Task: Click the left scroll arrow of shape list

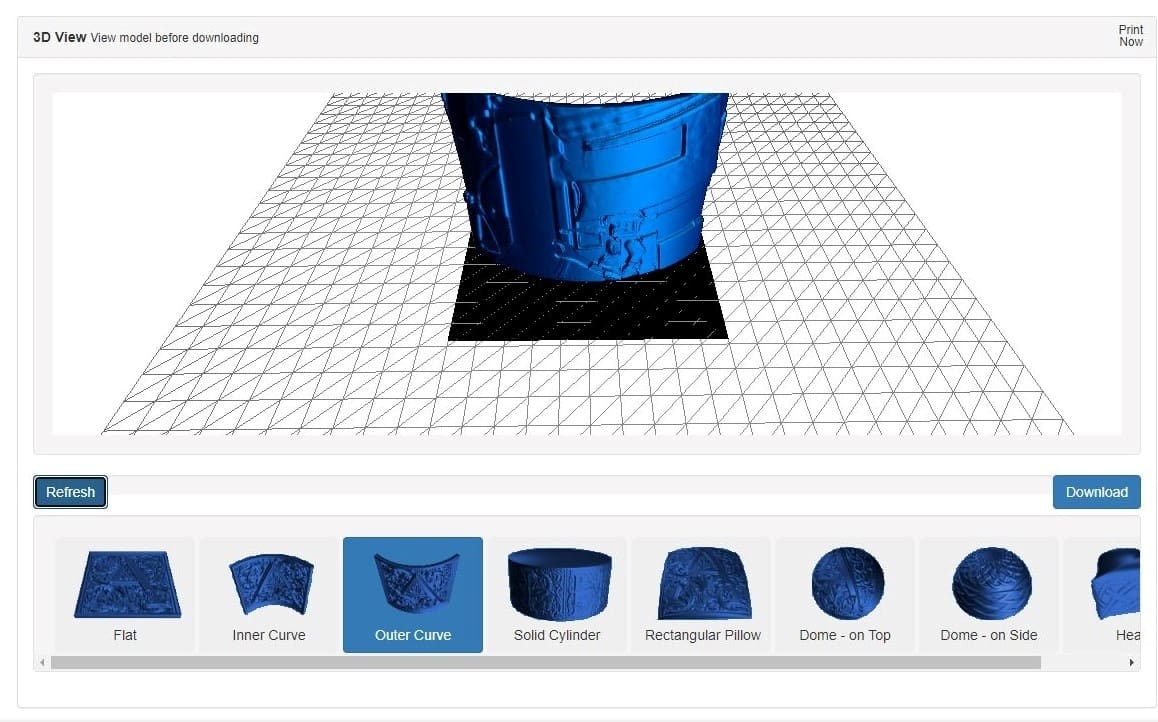Action: pyautogui.click(x=42, y=662)
